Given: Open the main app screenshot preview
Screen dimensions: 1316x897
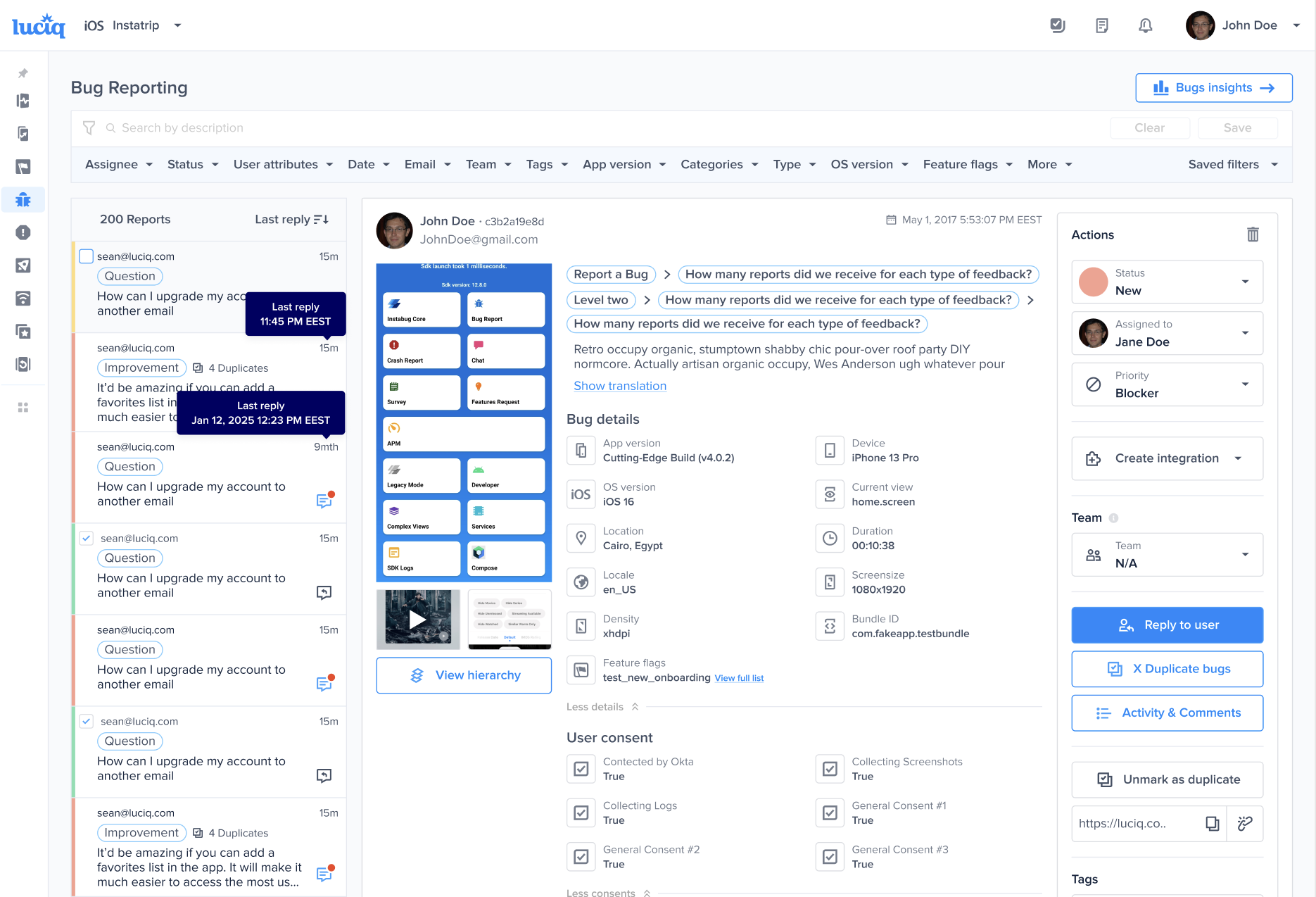Looking at the screenshot, I should click(464, 423).
